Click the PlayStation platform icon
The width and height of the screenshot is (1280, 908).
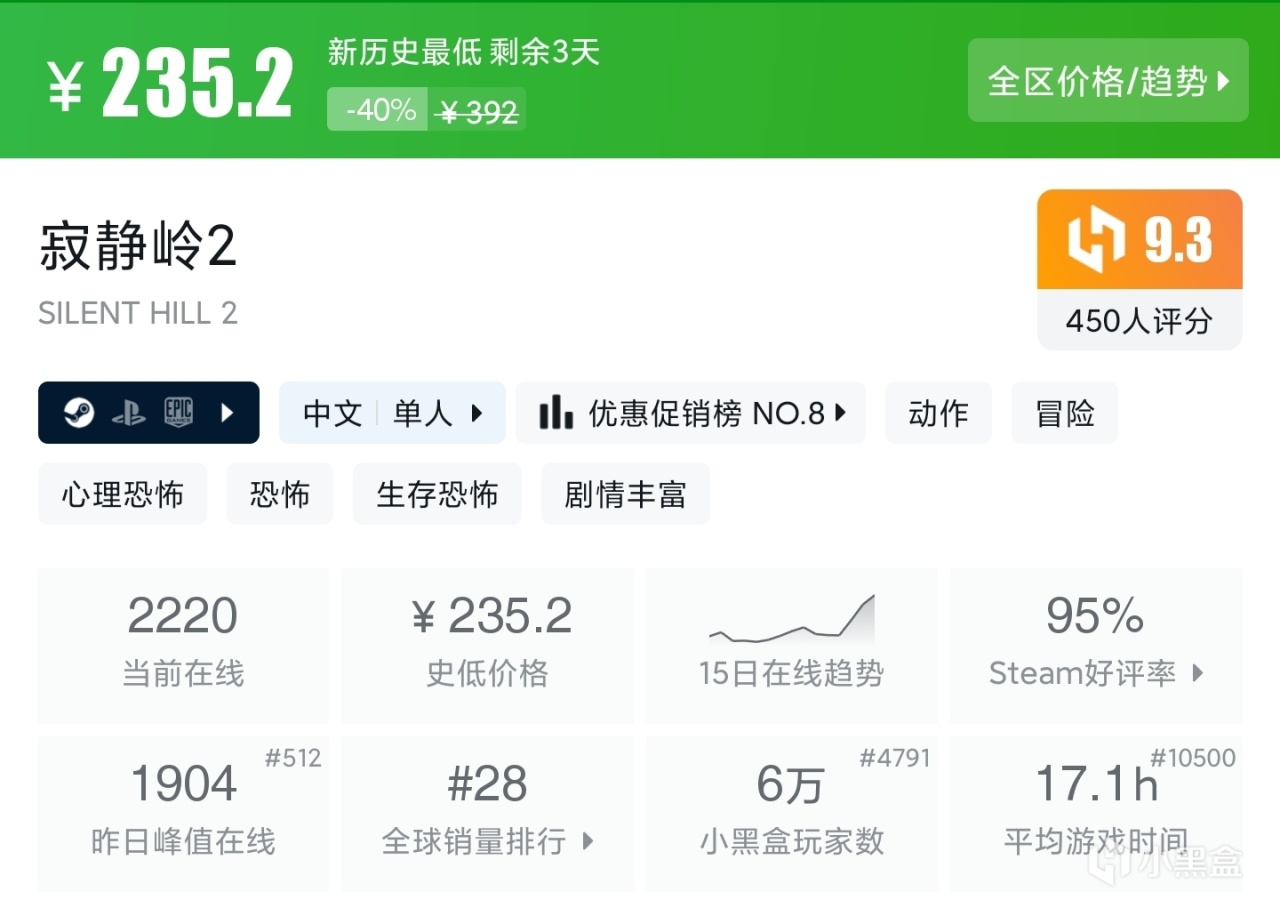tap(128, 413)
